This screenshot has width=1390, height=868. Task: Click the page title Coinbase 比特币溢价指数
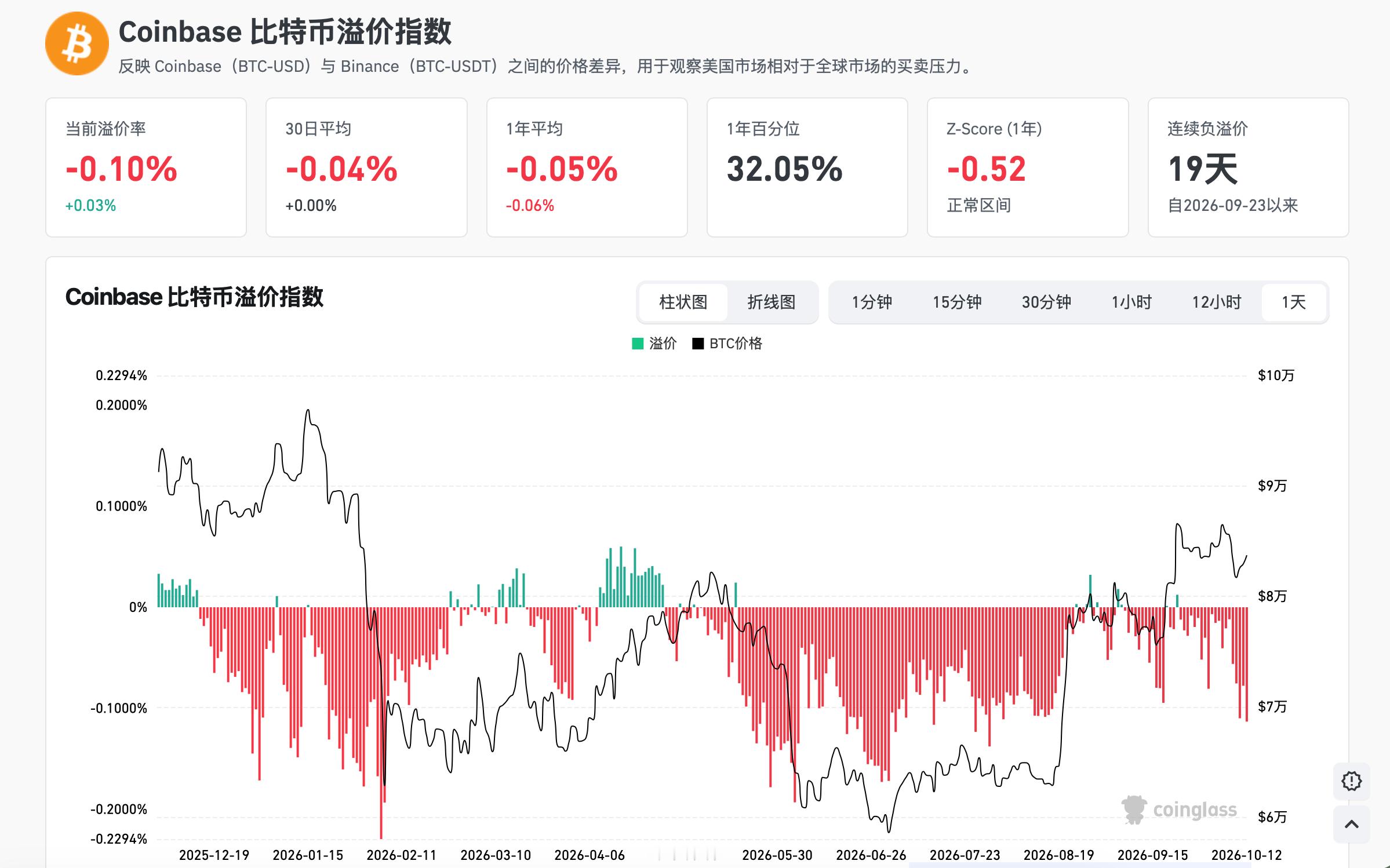[285, 31]
